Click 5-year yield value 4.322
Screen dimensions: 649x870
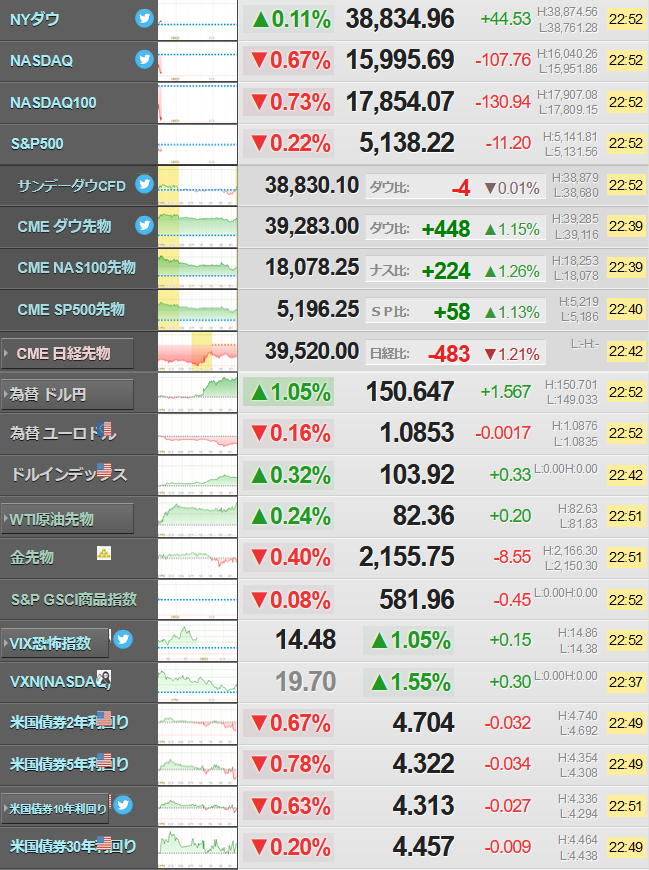tap(424, 763)
